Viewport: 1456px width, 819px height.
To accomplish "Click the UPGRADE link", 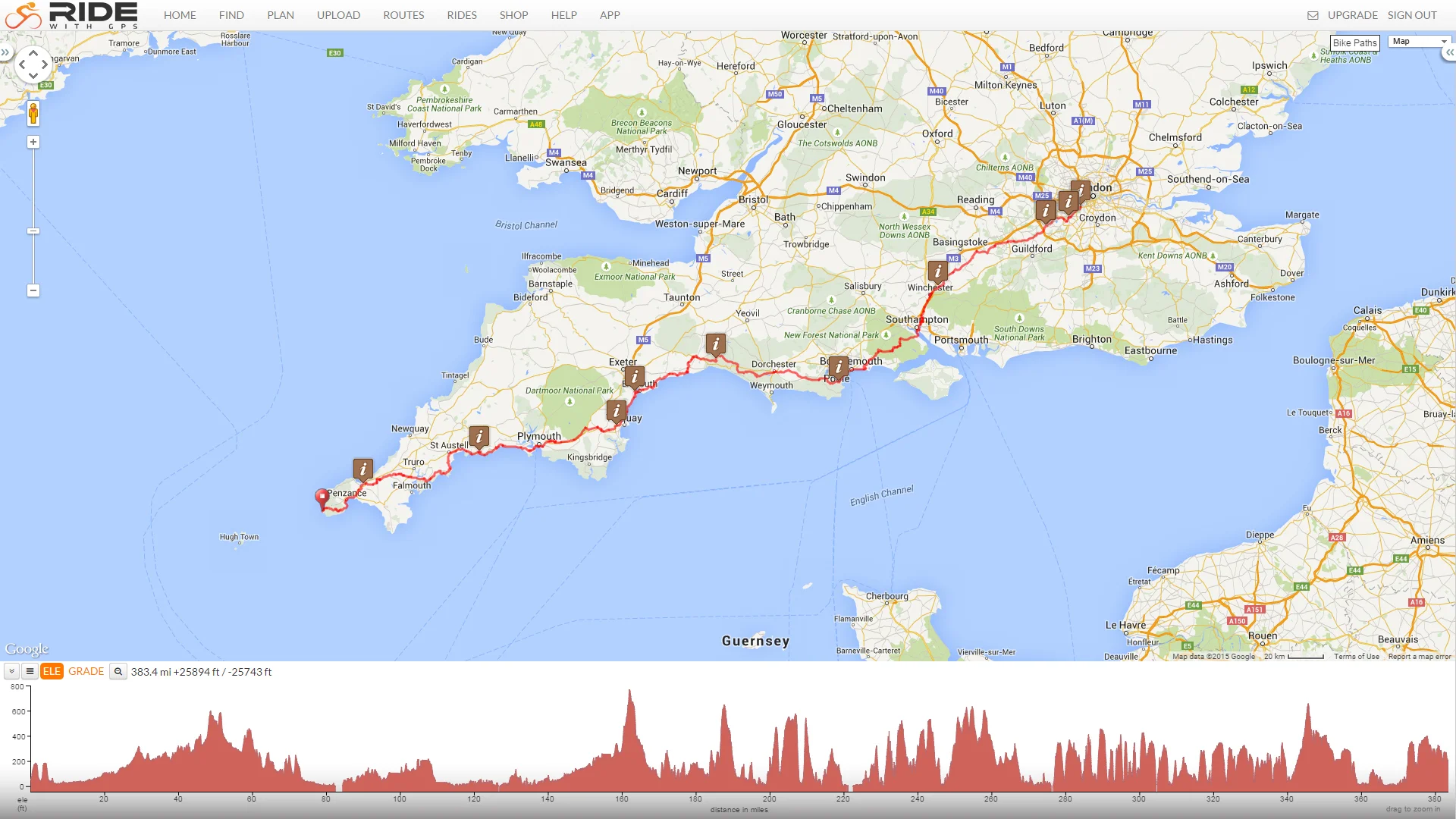I will tap(1352, 15).
